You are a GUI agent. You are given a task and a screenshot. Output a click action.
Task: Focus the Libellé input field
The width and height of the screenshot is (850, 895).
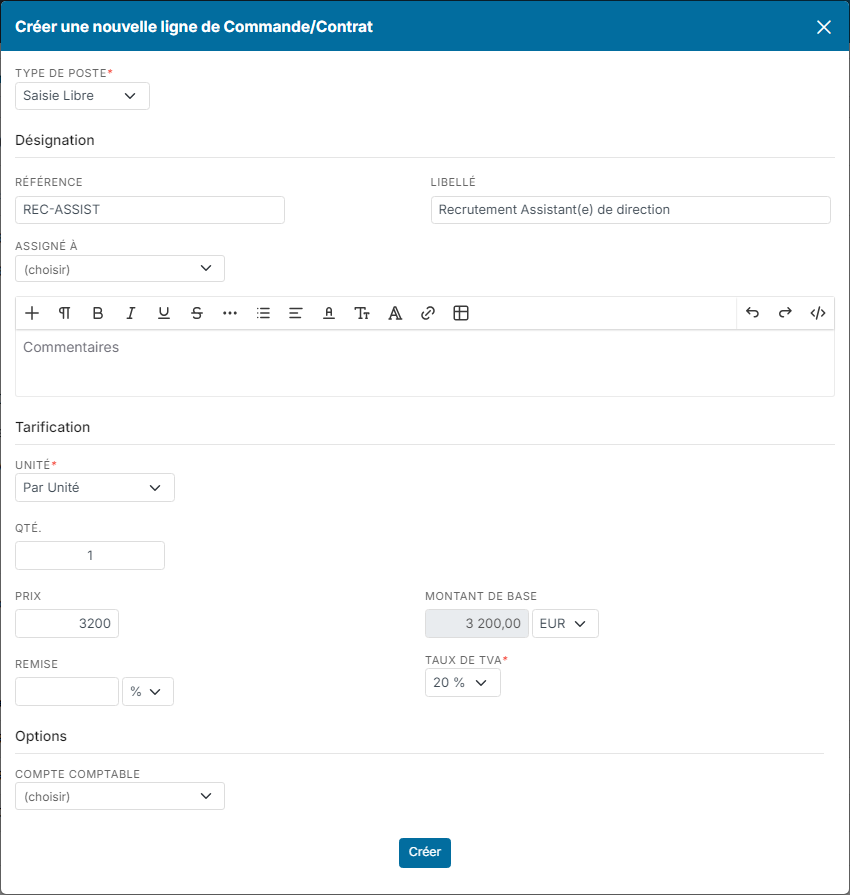pos(630,210)
